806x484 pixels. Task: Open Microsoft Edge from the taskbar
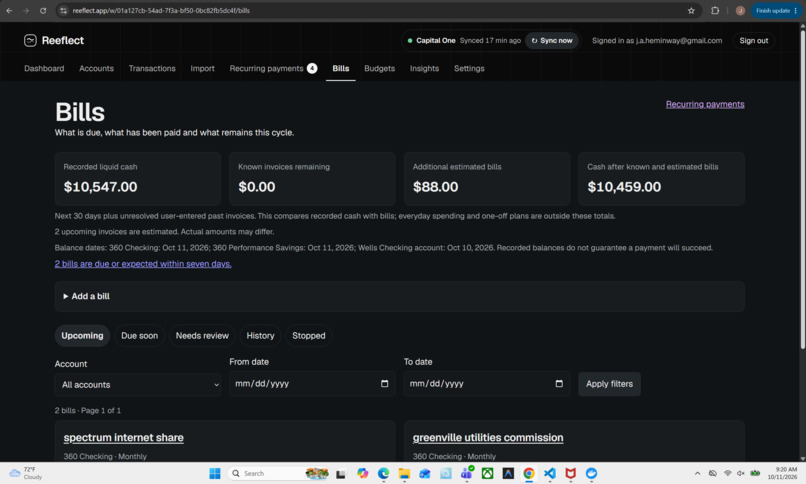(383, 473)
